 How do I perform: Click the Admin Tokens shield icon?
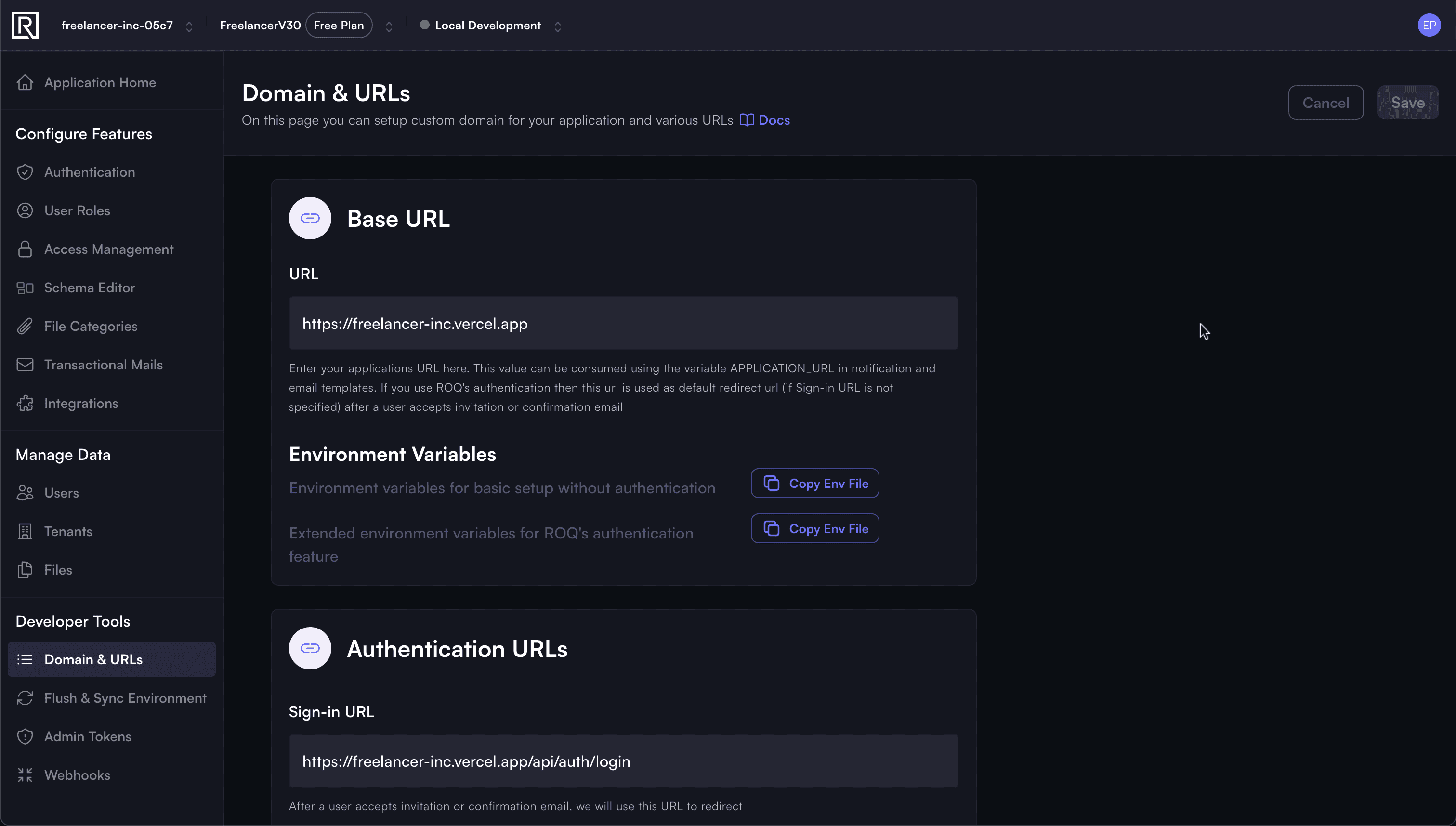pyautogui.click(x=25, y=736)
